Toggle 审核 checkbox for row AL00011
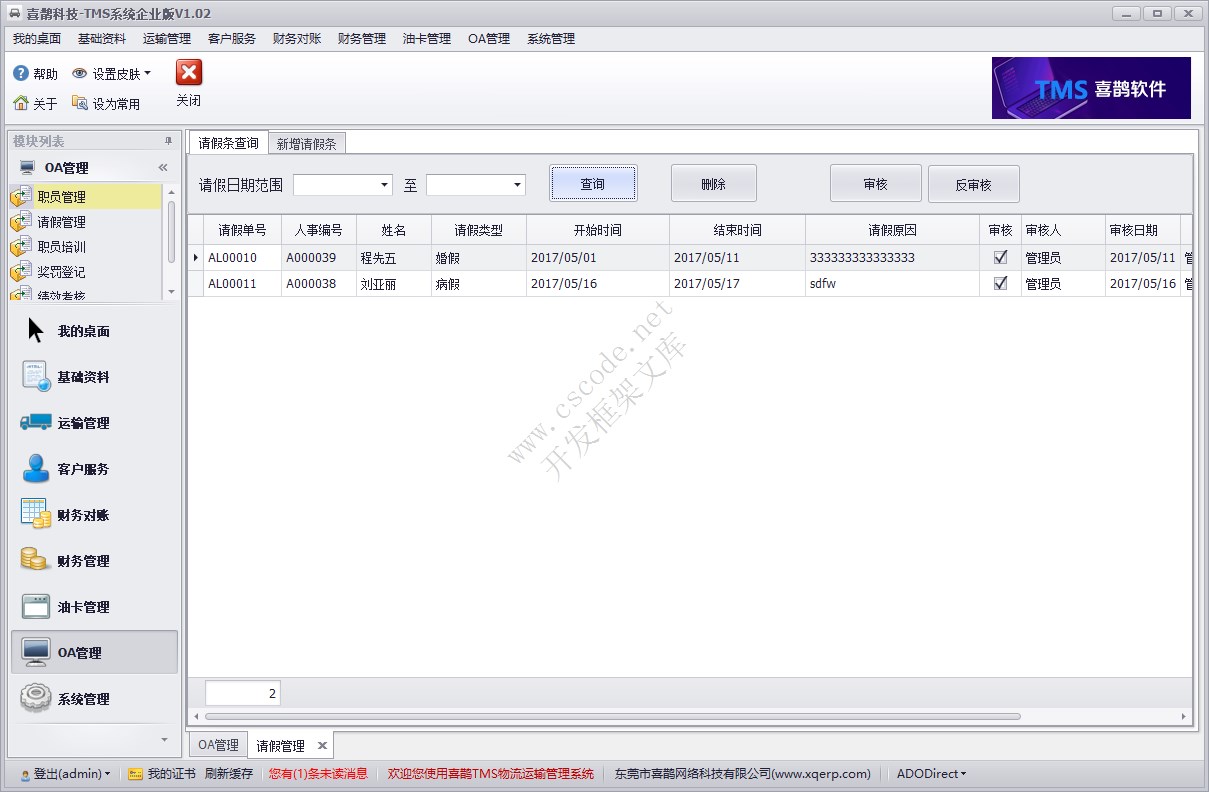This screenshot has height=792, width=1209. 1000,283
